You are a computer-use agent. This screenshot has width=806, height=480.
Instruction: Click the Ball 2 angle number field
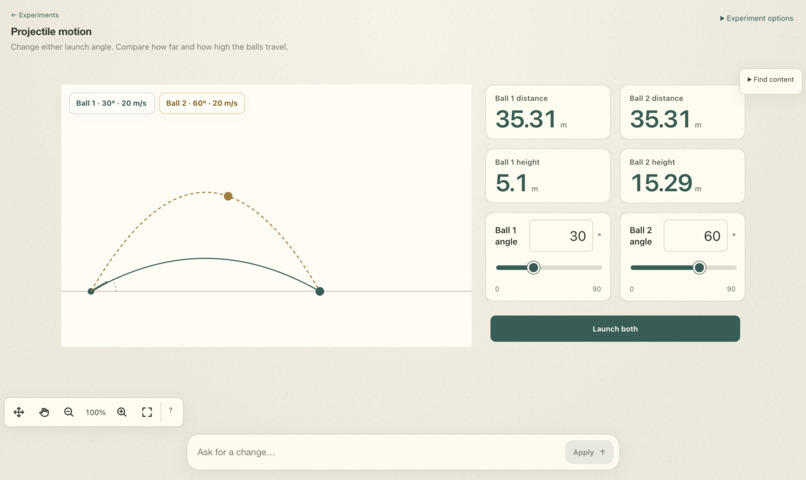coord(695,236)
